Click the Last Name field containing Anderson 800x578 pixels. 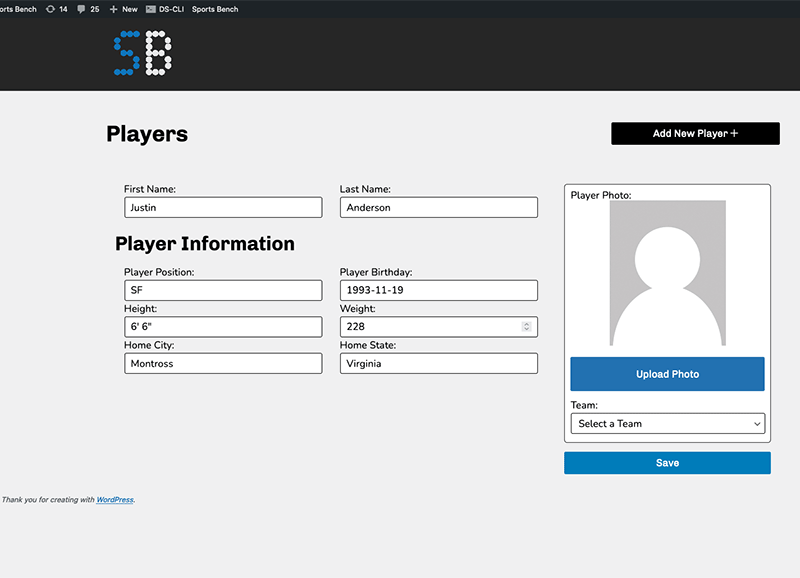(x=439, y=207)
